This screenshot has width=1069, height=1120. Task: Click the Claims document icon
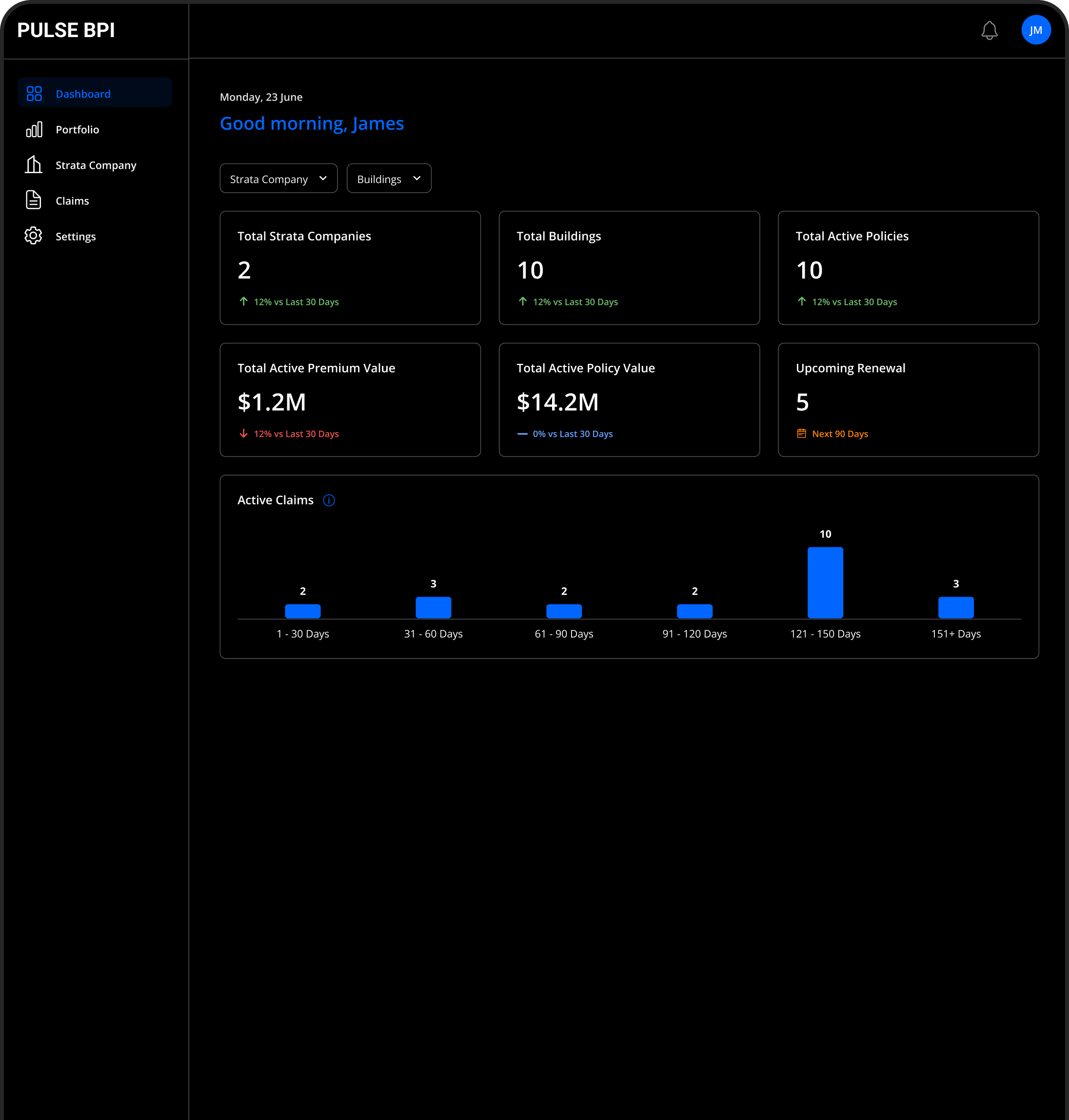[34, 200]
